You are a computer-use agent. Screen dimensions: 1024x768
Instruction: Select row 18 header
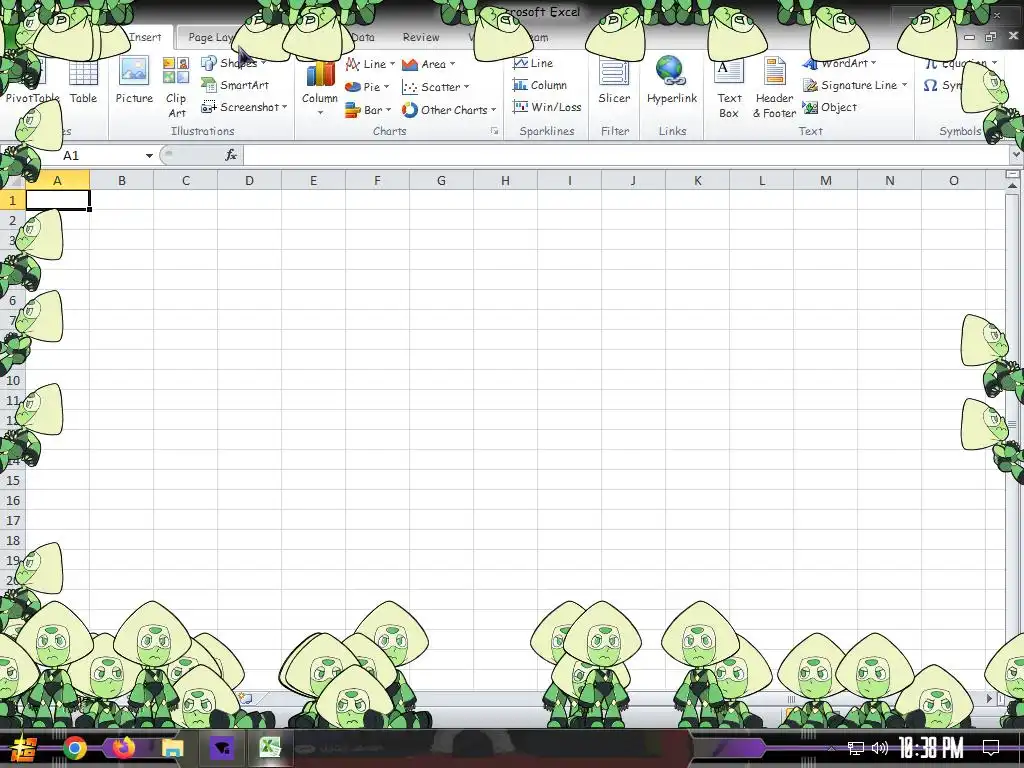(x=12, y=541)
